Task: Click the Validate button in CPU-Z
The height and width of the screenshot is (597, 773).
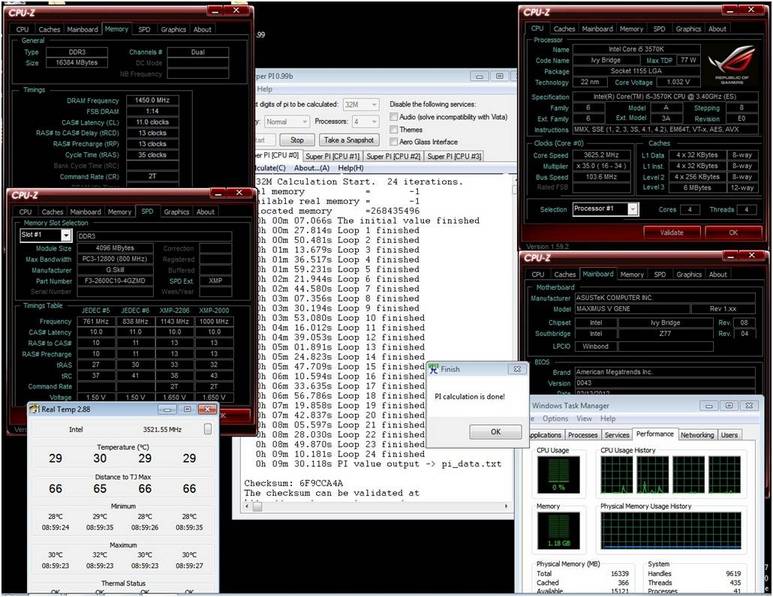Action: 672,233
